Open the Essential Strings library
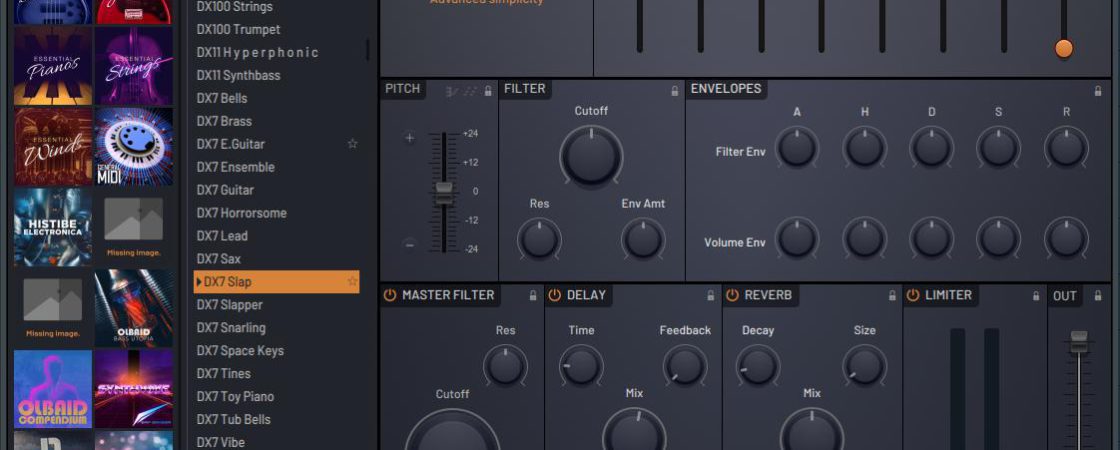Viewport: 1120px width, 450px height. [x=134, y=66]
